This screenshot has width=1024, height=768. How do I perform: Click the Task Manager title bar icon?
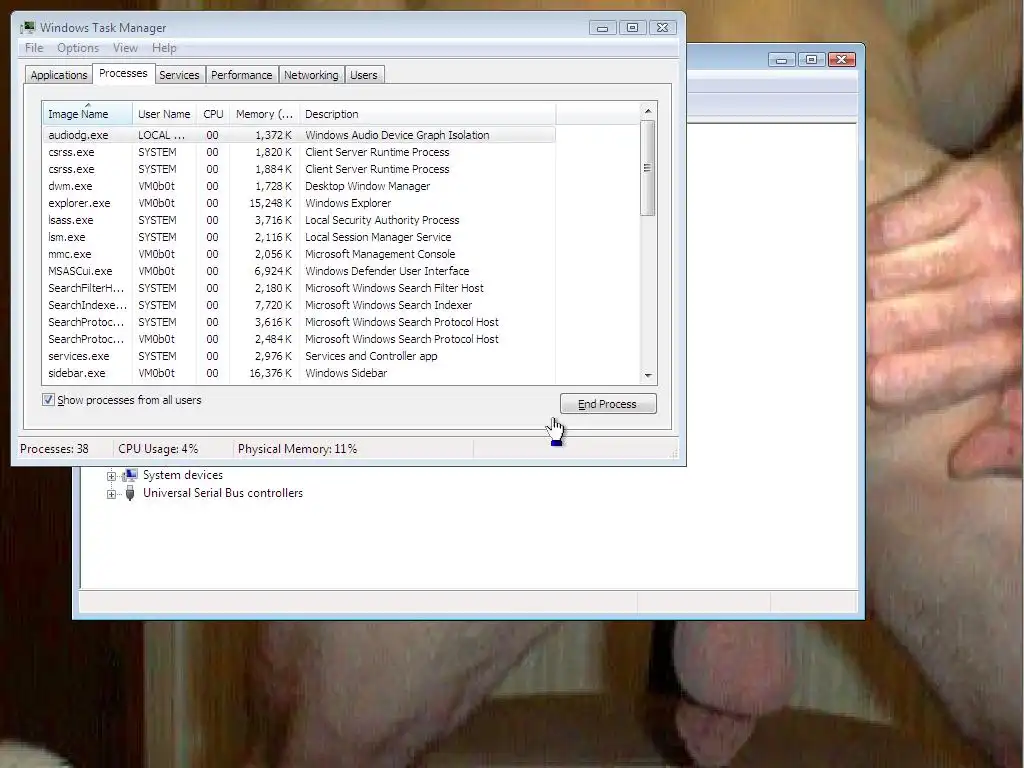[27, 27]
